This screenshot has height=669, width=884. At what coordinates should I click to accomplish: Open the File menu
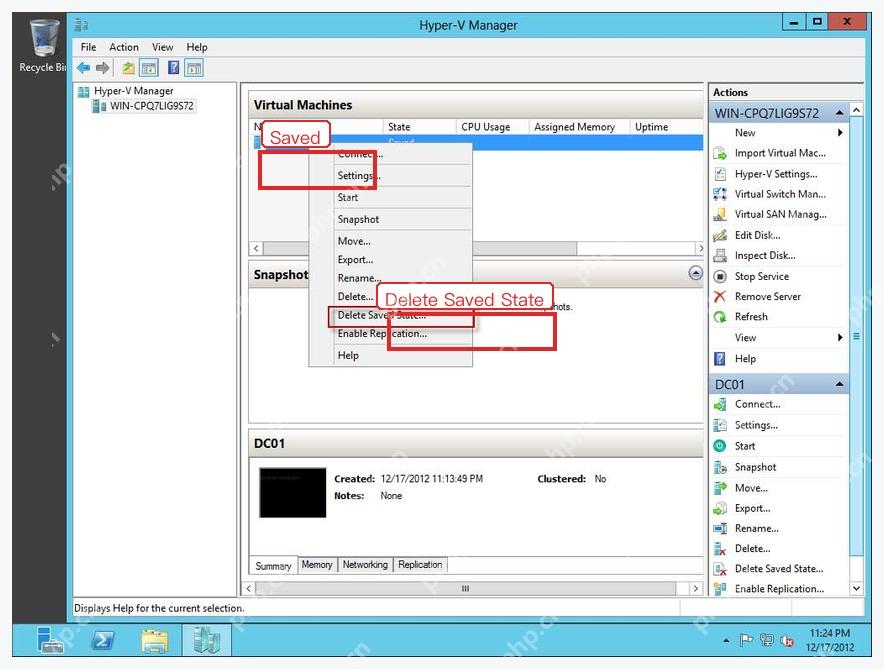pos(89,47)
